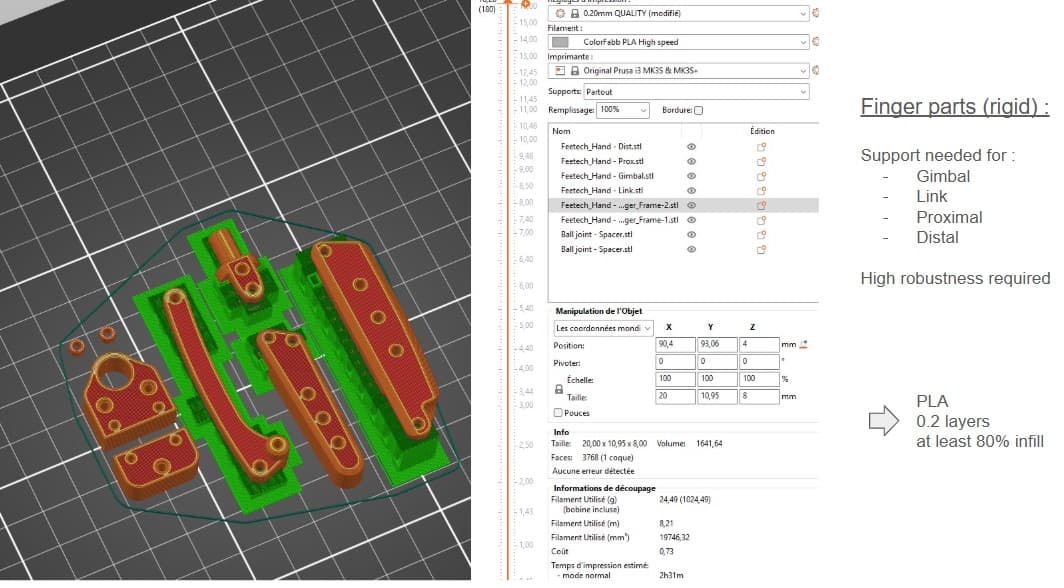Click the filament grey color swatch
The image size is (1064, 588).
point(560,42)
